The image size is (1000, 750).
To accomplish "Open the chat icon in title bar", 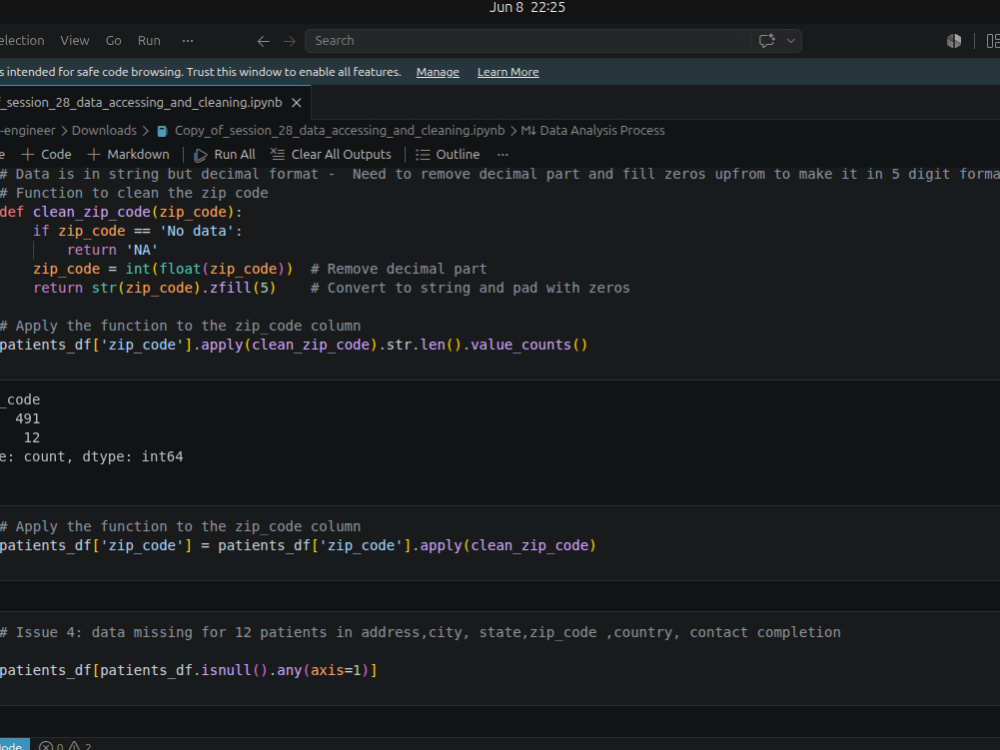I will [767, 41].
